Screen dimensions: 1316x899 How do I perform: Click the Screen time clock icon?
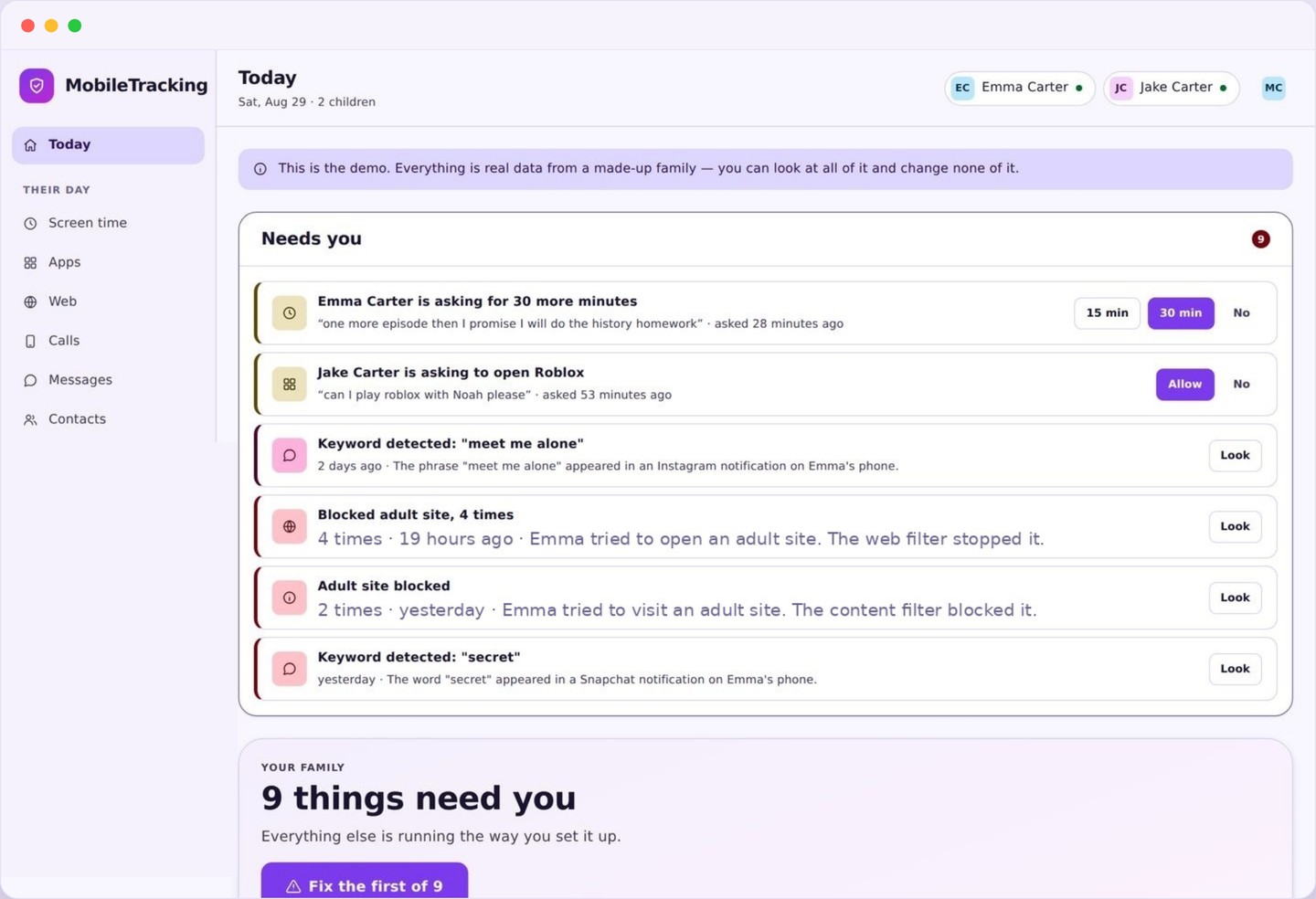(30, 224)
